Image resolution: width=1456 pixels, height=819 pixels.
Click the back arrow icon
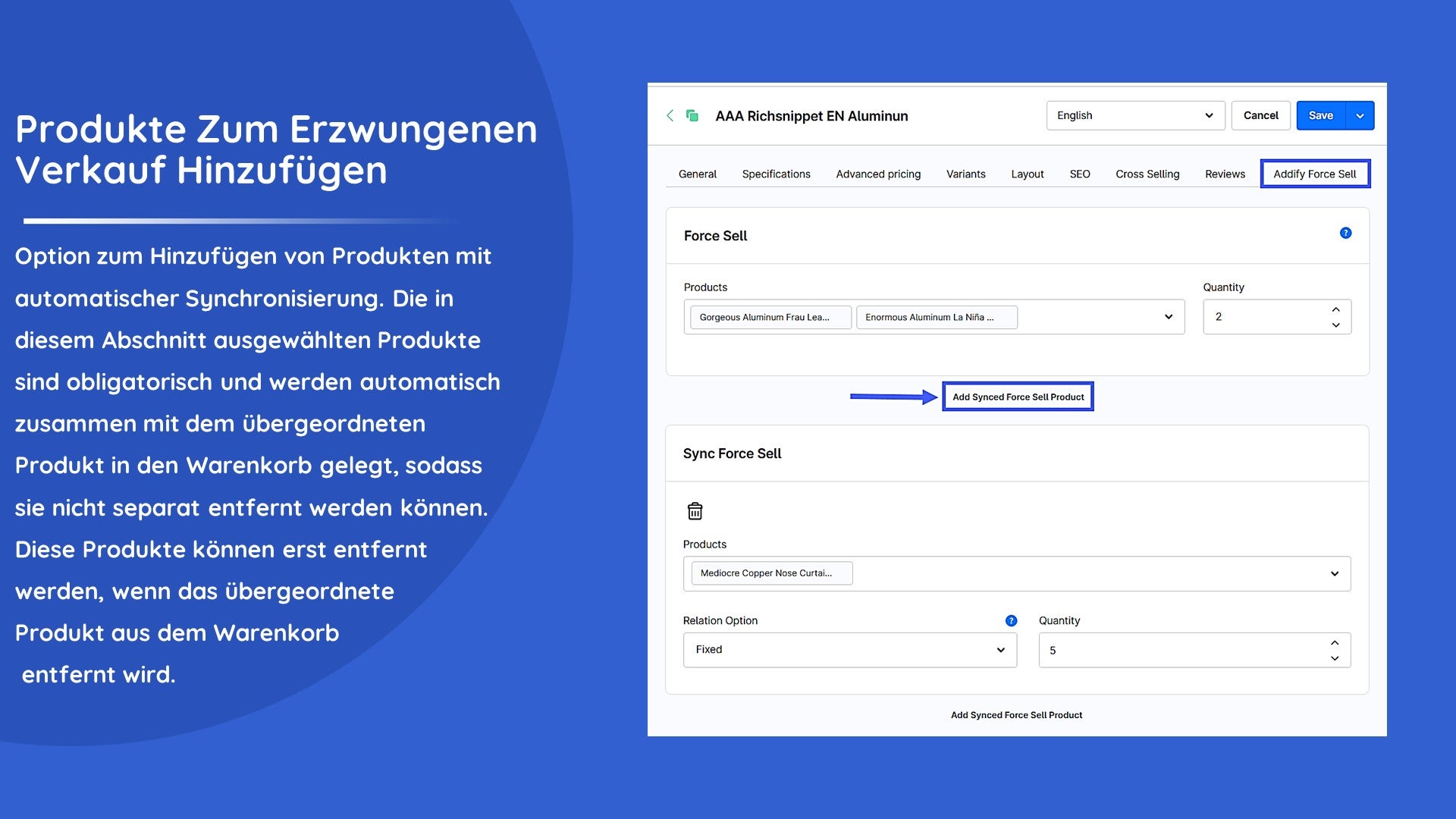point(670,115)
